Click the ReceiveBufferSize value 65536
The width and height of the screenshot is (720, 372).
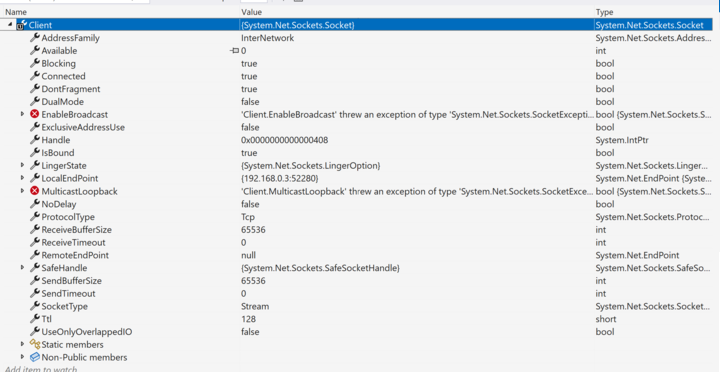click(253, 230)
